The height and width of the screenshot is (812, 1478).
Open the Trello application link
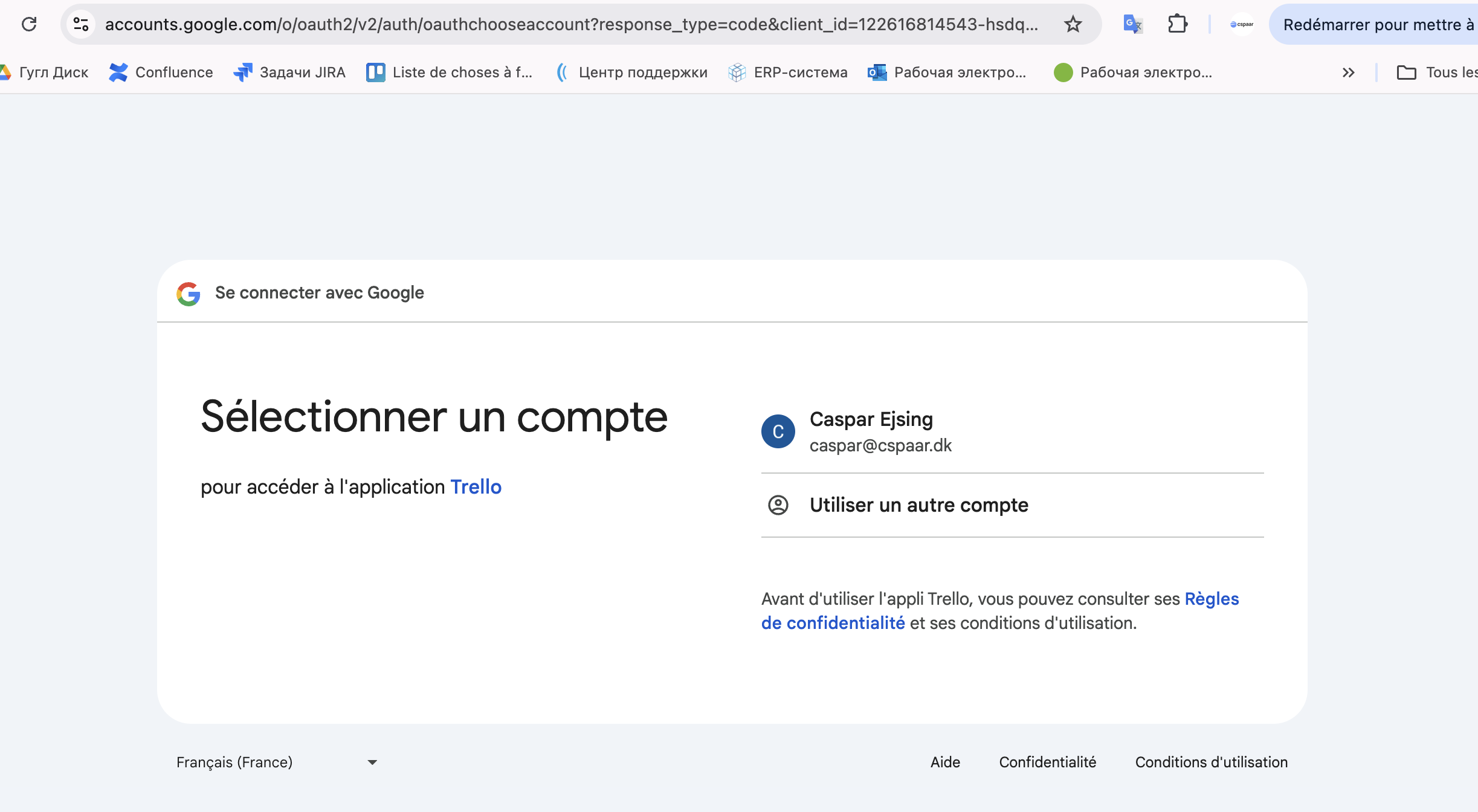tap(476, 487)
